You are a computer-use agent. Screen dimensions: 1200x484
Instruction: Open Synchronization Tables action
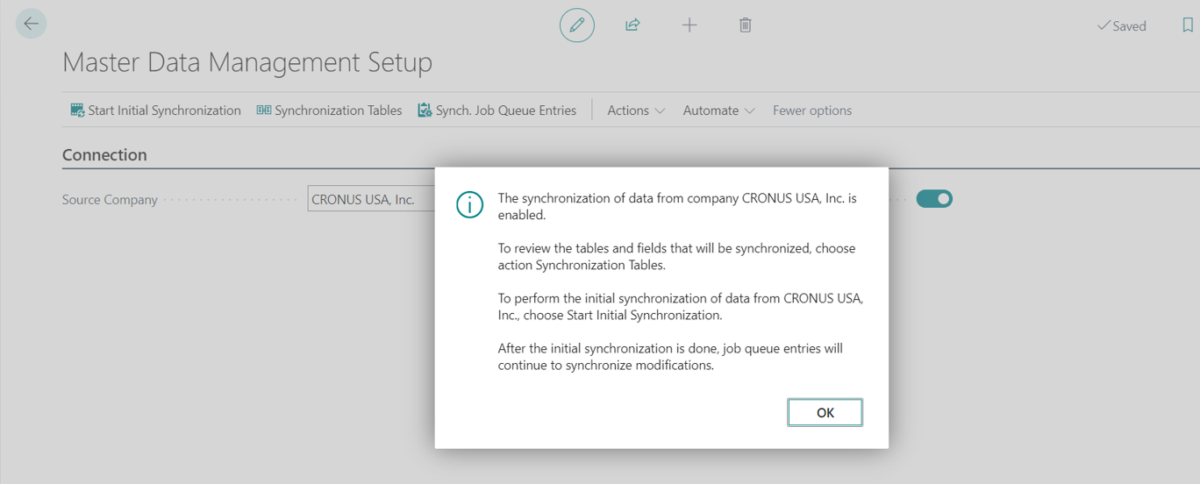329,110
